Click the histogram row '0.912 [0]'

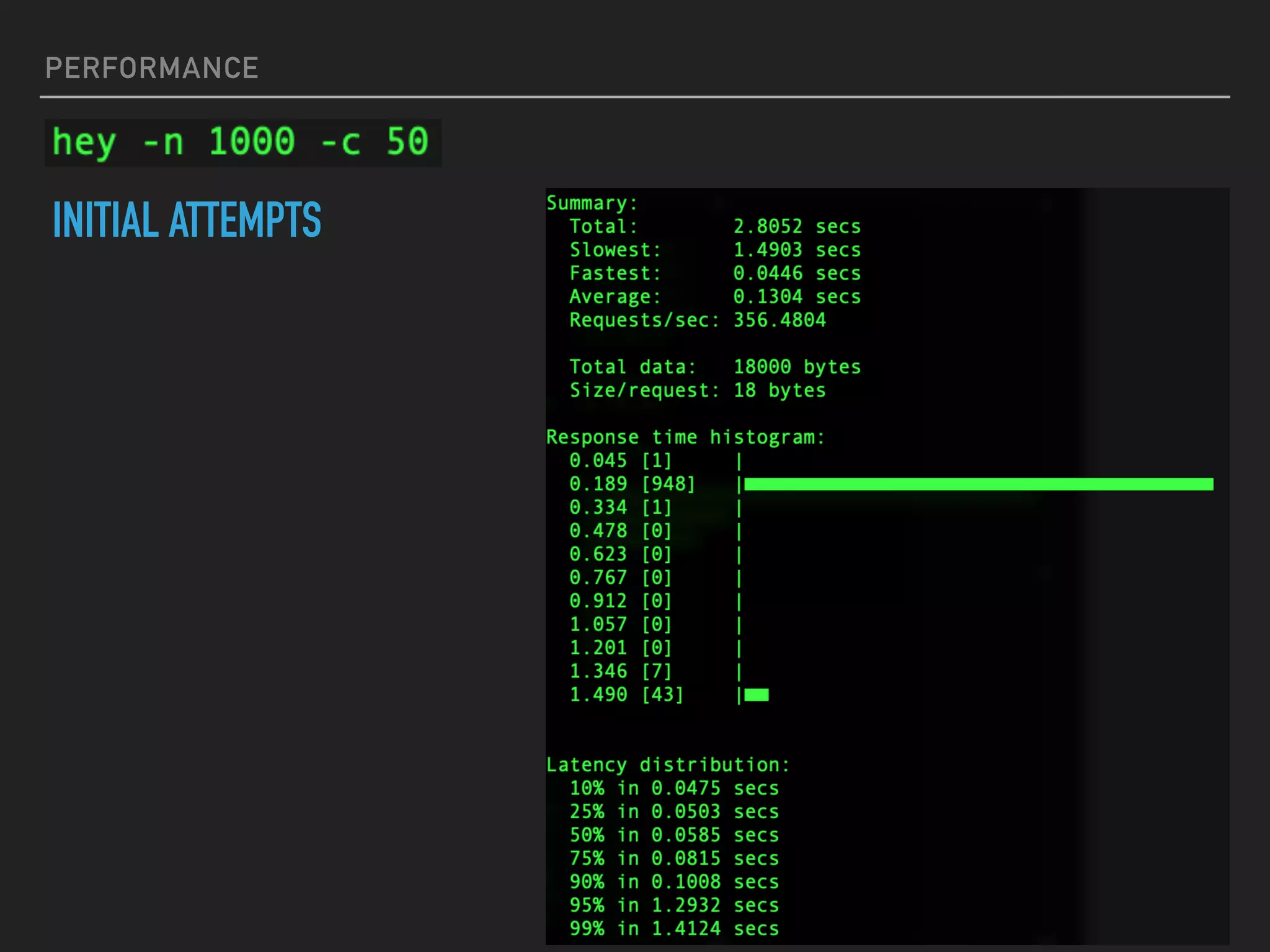click(655, 601)
